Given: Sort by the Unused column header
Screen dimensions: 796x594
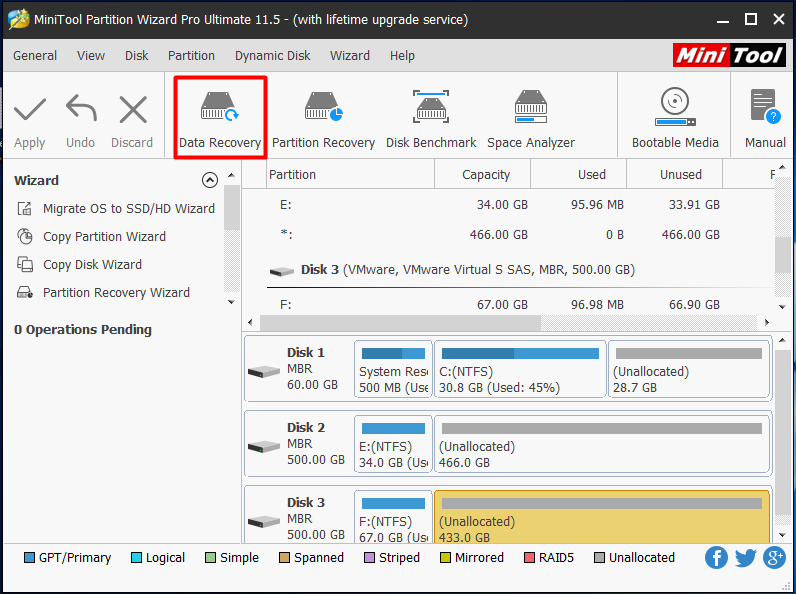Looking at the screenshot, I should [675, 174].
